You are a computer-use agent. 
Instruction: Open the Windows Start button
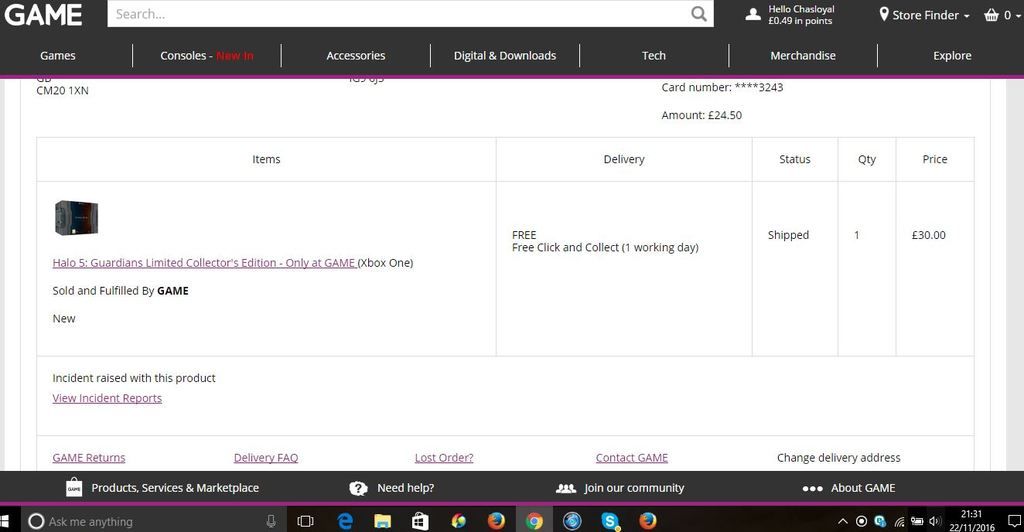pos(4,521)
